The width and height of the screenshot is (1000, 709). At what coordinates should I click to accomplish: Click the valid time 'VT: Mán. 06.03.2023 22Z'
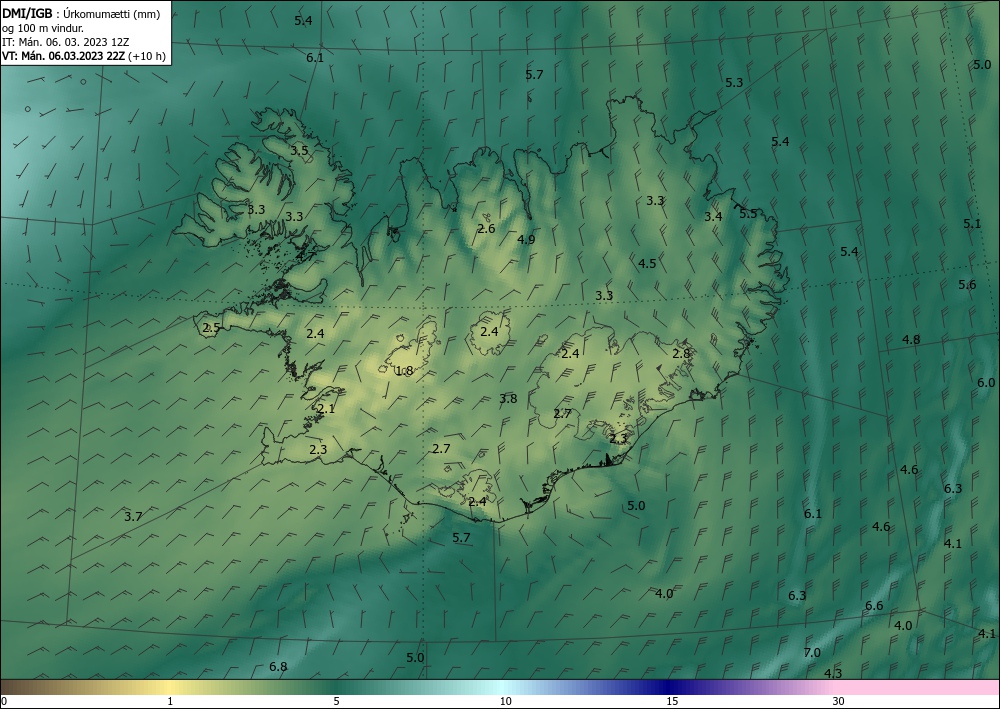pyautogui.click(x=64, y=56)
